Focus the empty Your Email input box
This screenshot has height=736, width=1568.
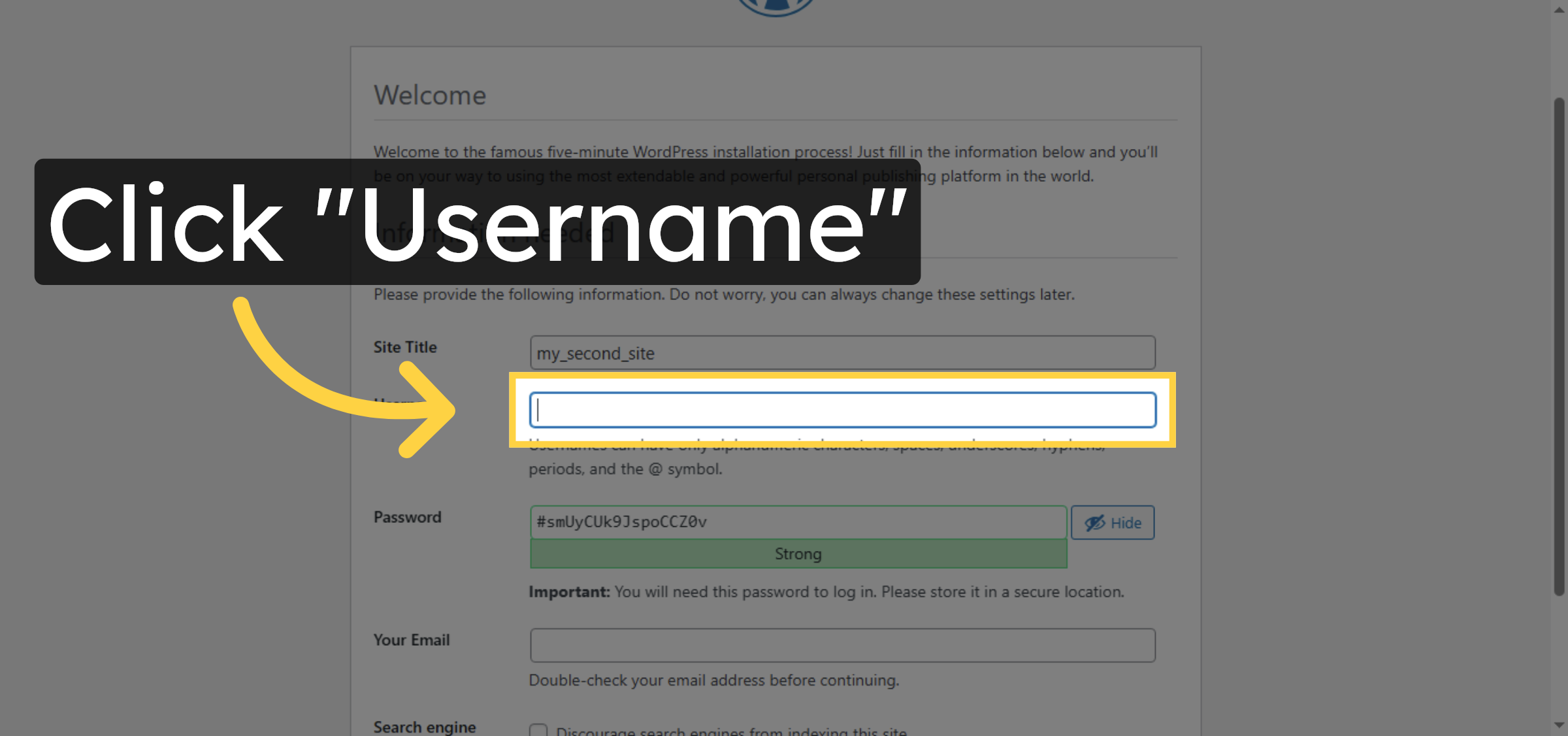pos(843,644)
